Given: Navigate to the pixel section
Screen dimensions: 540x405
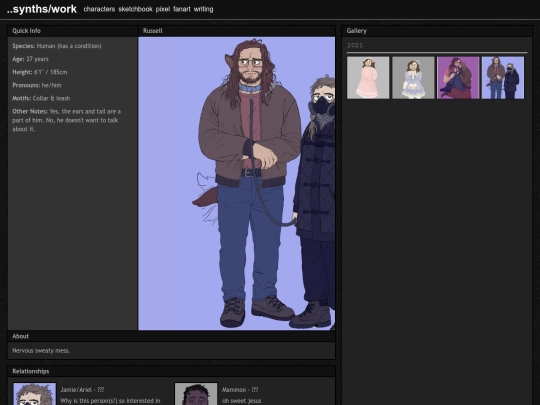Looking at the screenshot, I should [163, 9].
